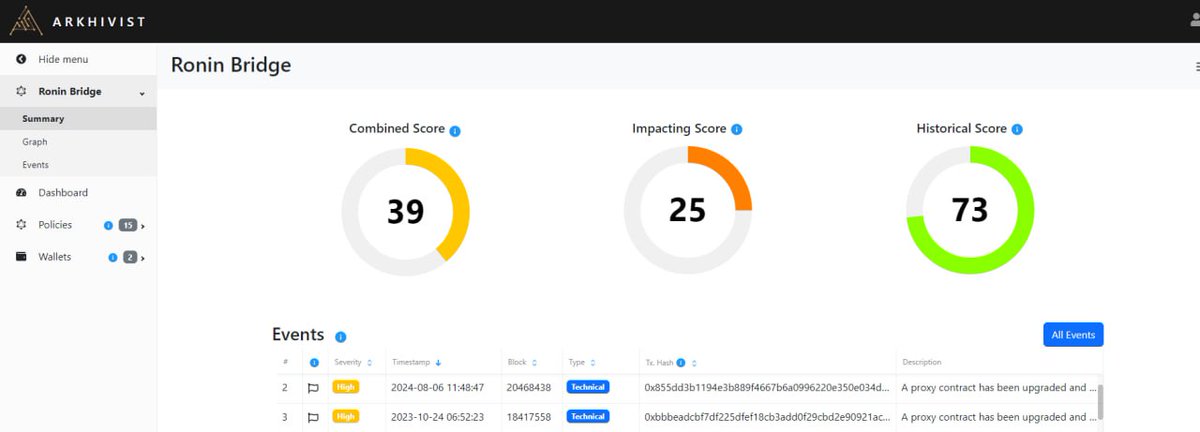The image size is (1200, 432).
Task: Click the Ronin Bridge page title
Action: point(231,66)
